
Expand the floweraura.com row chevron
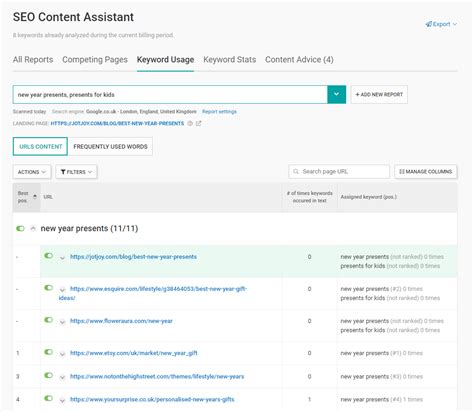(62, 322)
